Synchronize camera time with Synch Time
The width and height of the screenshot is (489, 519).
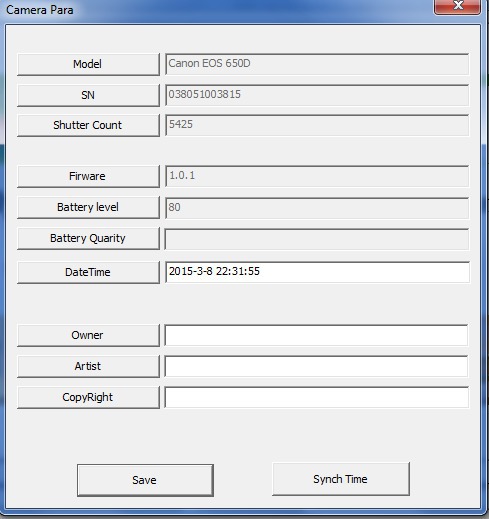341,479
